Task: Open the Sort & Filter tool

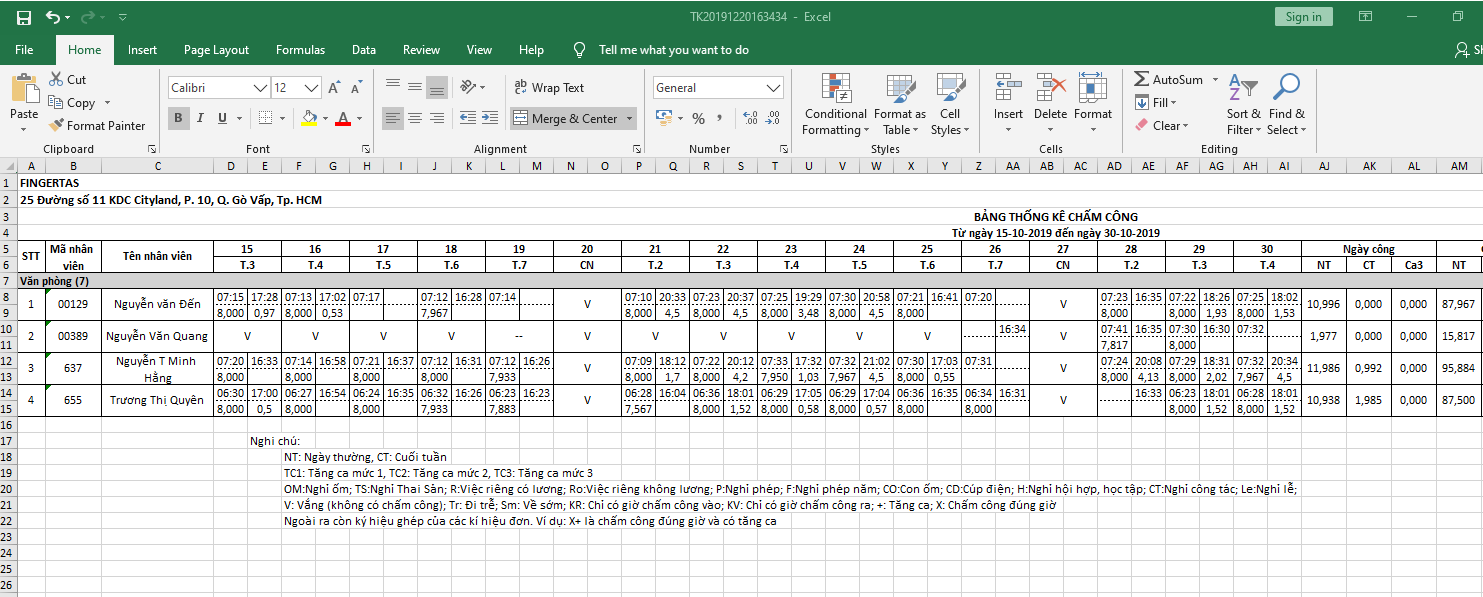Action: 1243,105
